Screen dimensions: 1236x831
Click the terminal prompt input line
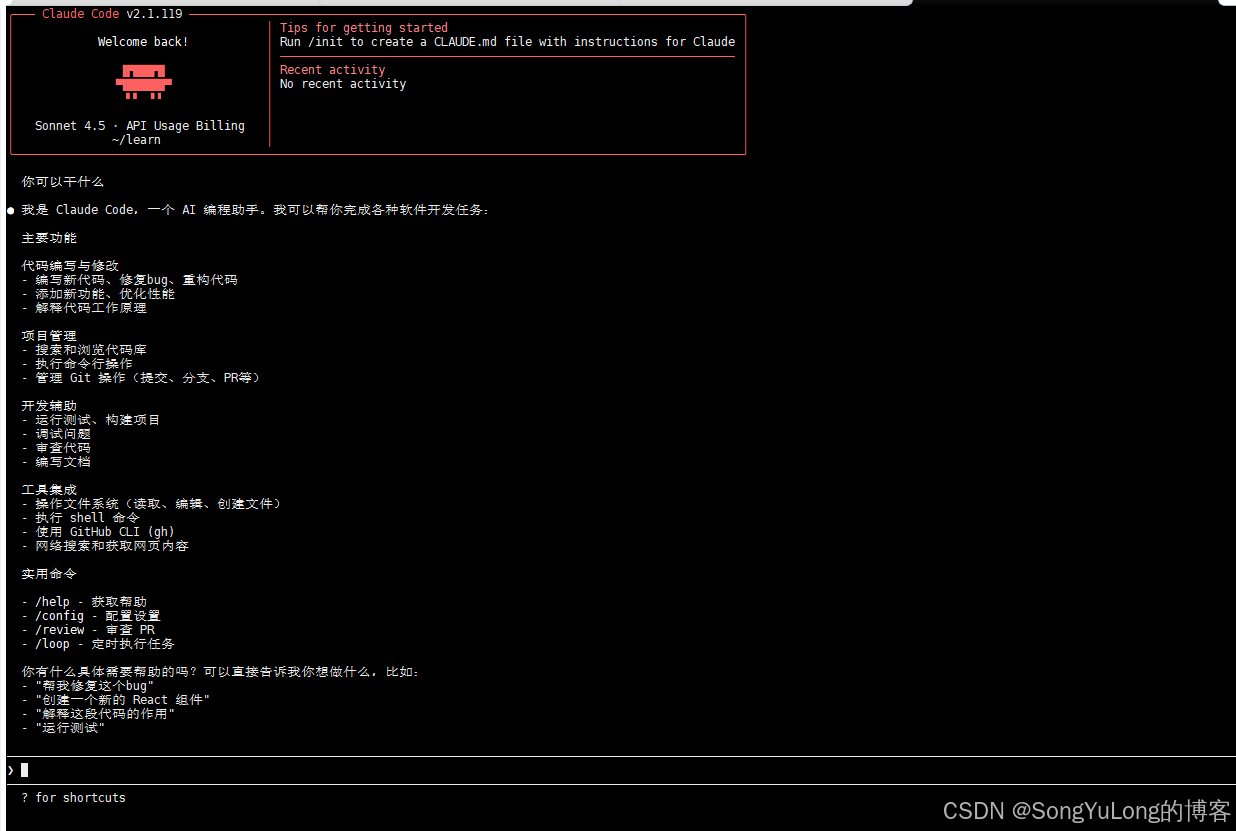tap(620, 770)
